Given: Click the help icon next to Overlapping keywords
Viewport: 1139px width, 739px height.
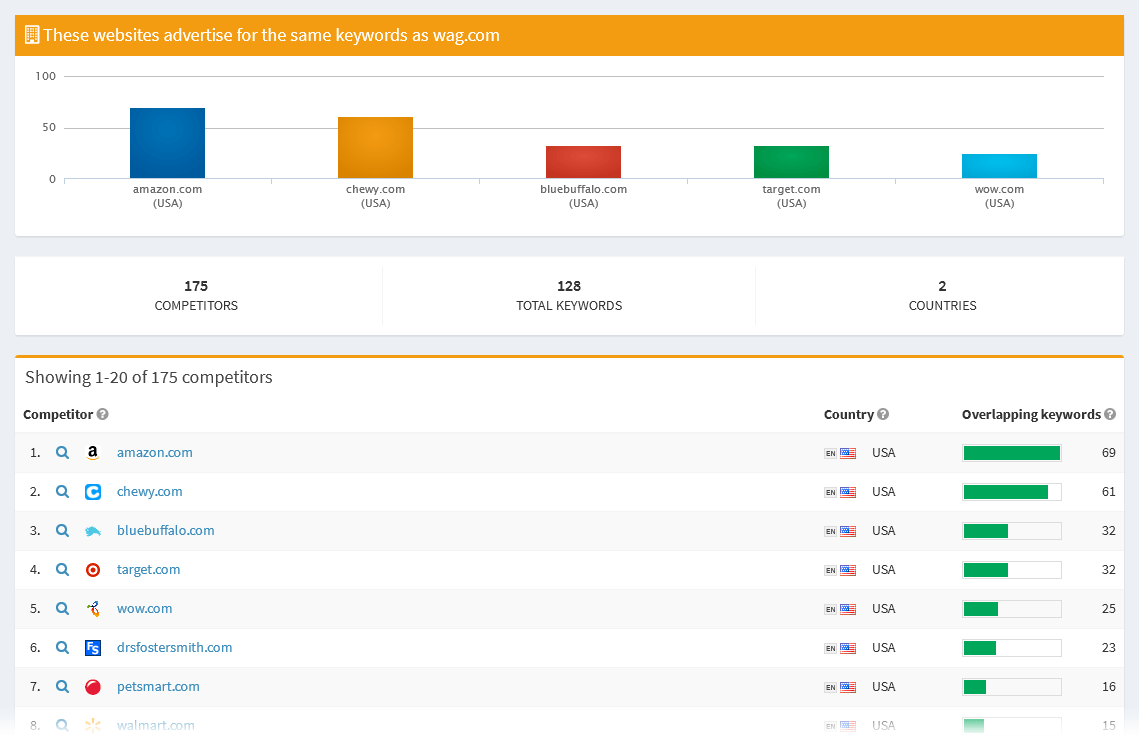Looking at the screenshot, I should point(1110,414).
